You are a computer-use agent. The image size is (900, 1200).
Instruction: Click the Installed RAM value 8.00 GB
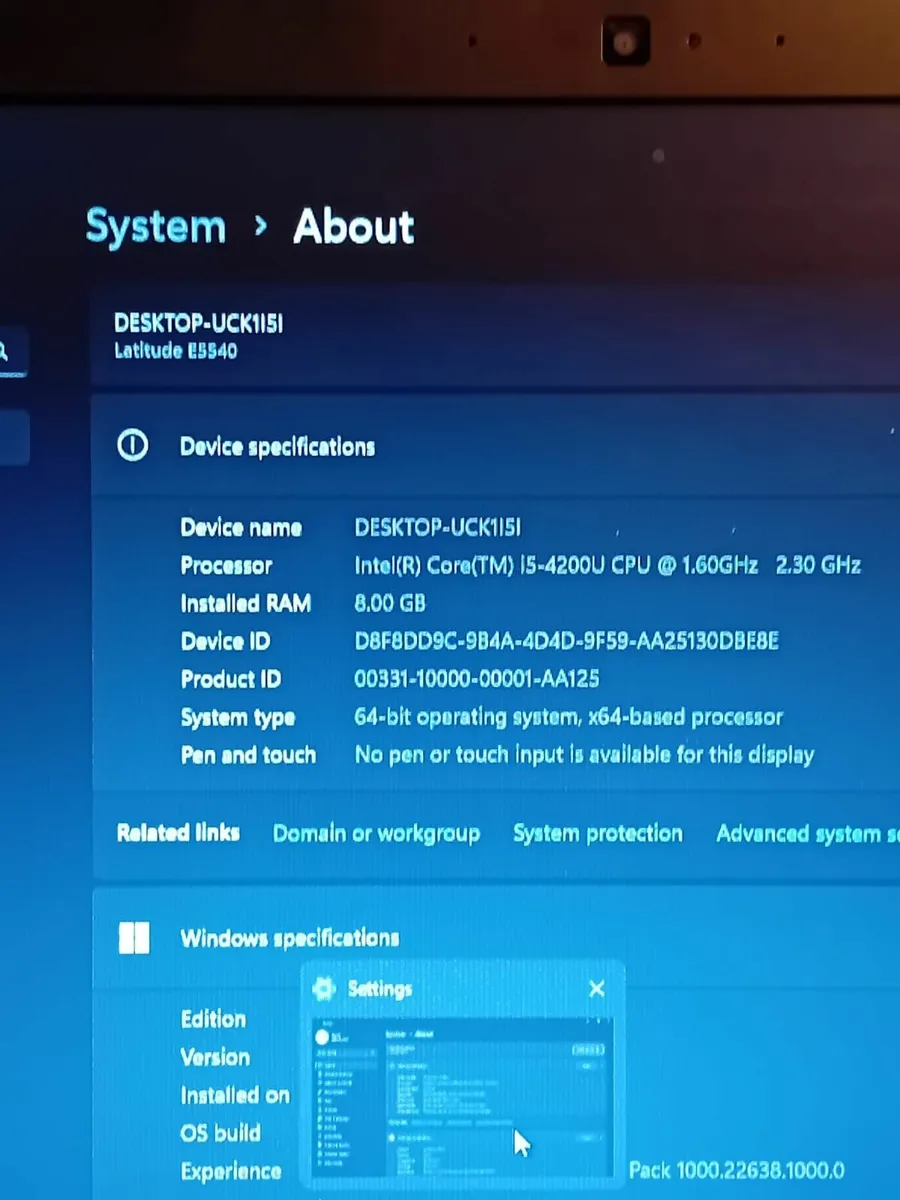pos(390,603)
